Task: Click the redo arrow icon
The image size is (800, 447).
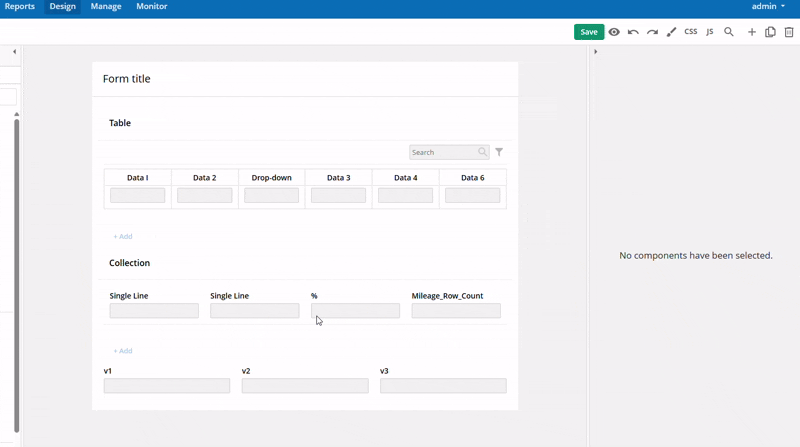Action: click(x=652, y=32)
